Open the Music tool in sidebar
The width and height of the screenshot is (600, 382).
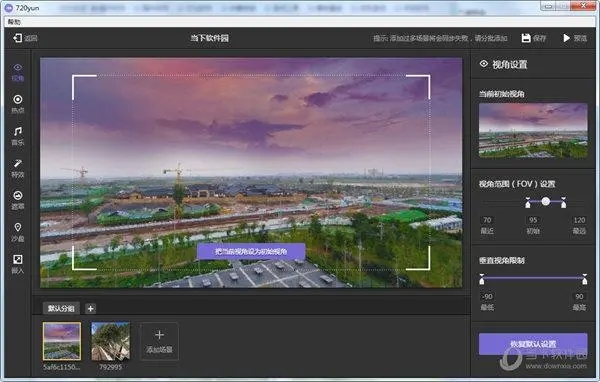pyautogui.click(x=18, y=136)
